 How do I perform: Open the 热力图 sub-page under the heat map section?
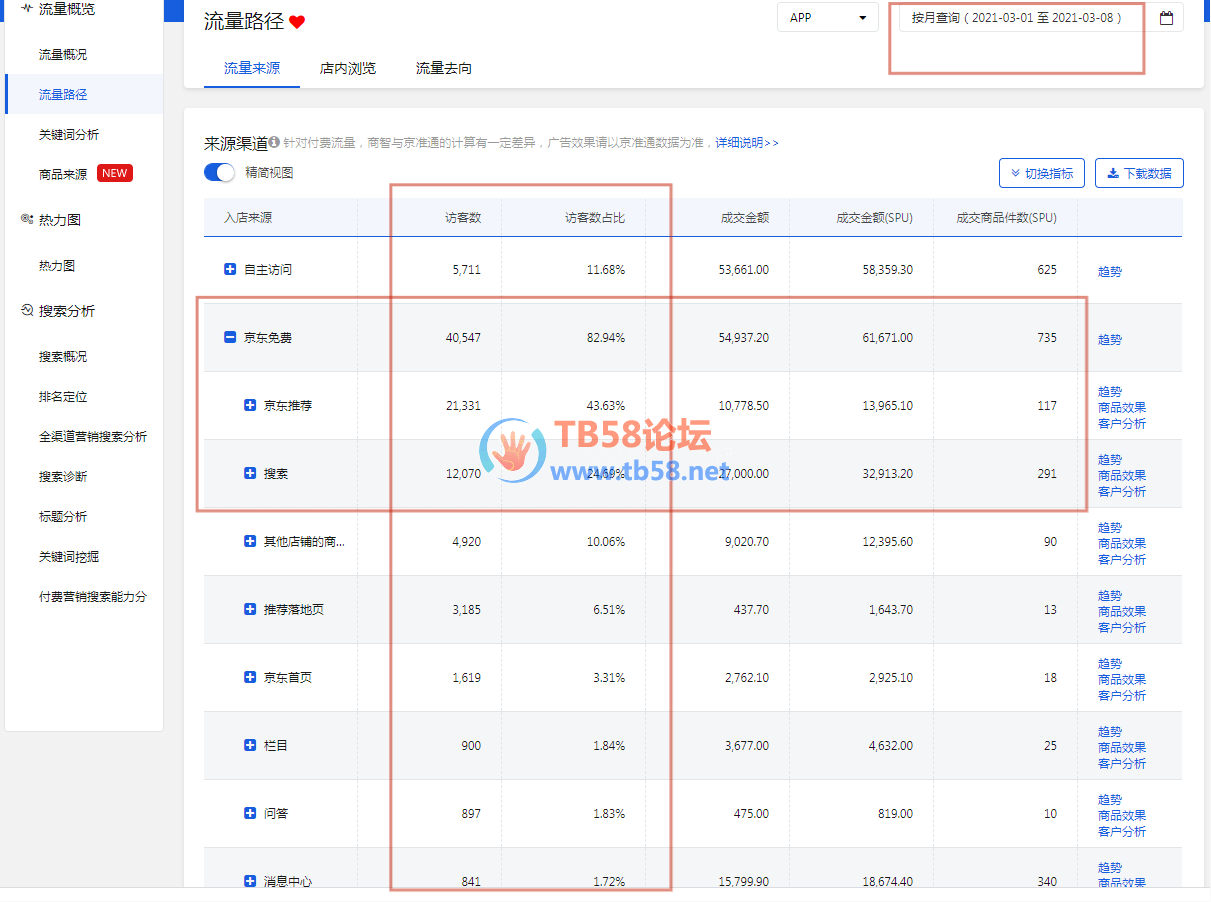(x=57, y=266)
